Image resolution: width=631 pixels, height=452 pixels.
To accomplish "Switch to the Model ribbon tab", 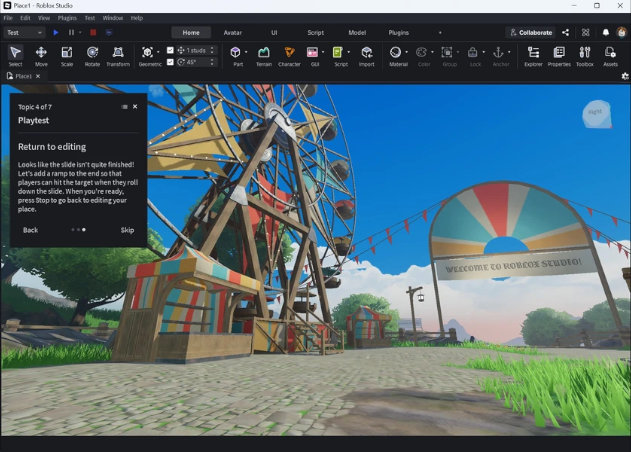I will tap(357, 33).
